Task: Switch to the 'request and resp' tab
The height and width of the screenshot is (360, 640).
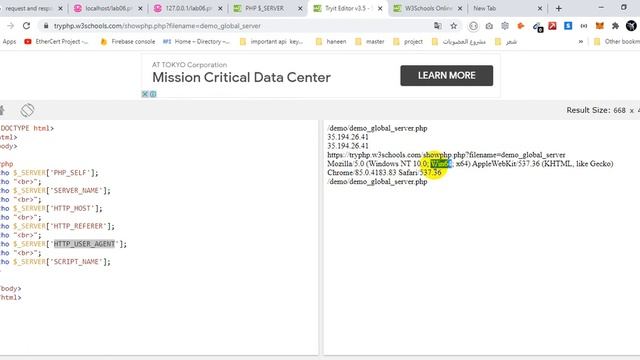Action: click(x=29, y=8)
